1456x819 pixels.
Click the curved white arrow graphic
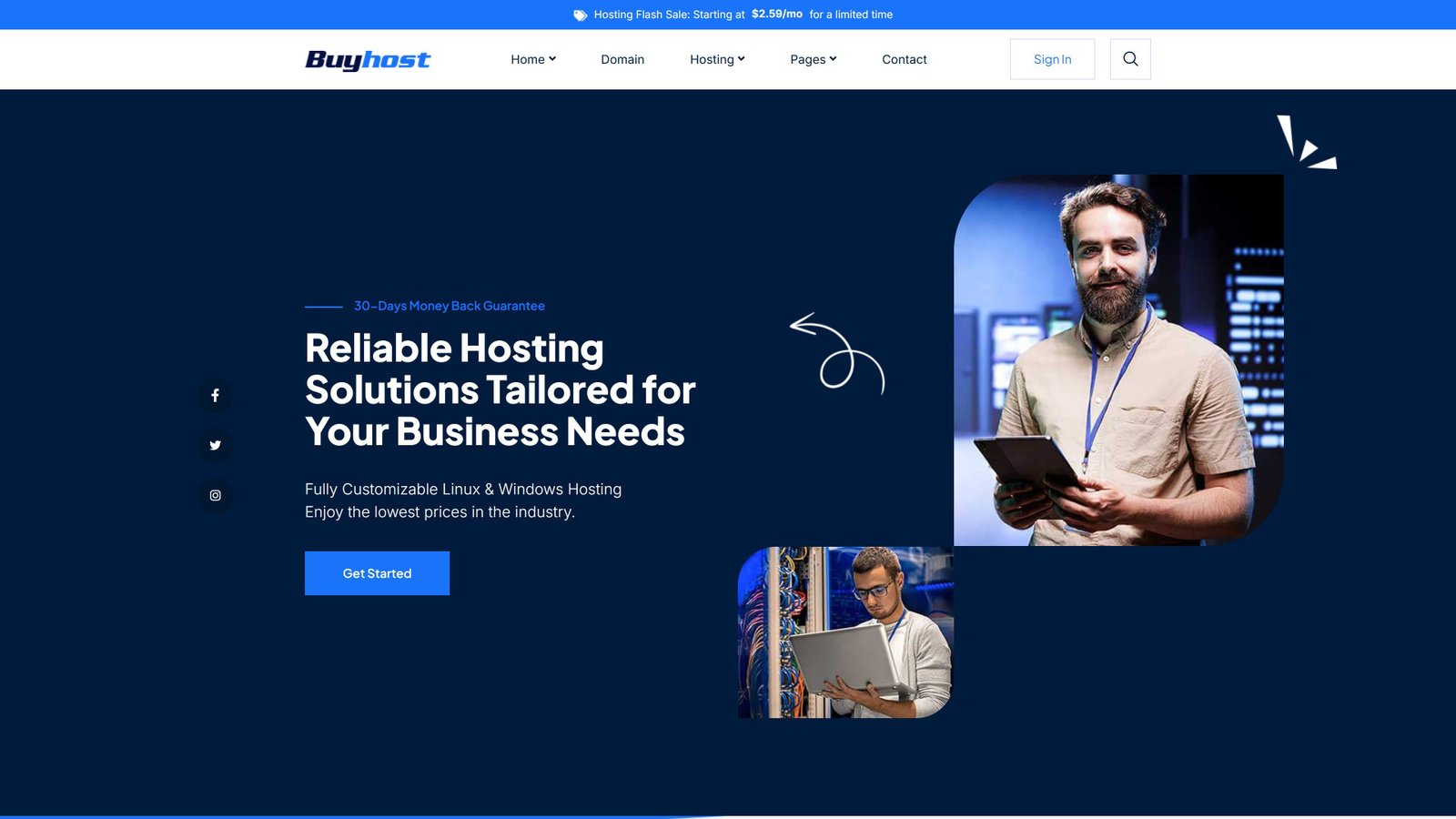[x=837, y=353]
